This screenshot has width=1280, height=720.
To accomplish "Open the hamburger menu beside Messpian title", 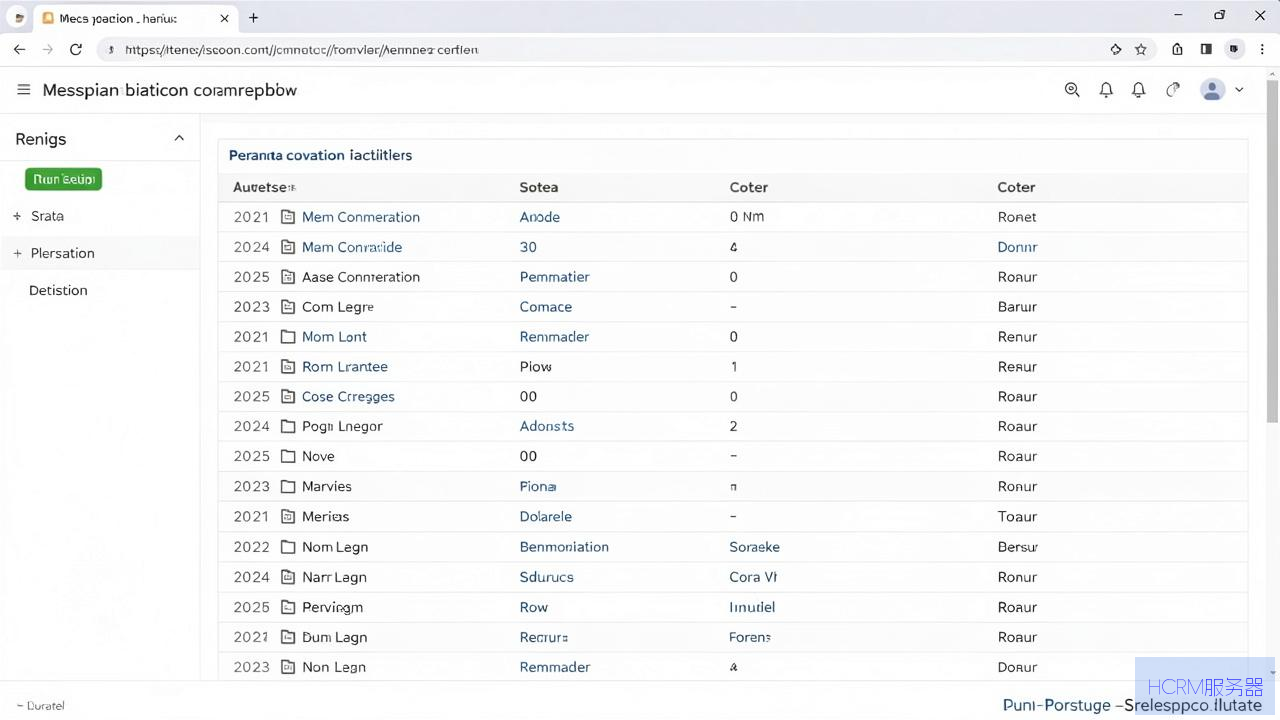I will click(24, 90).
